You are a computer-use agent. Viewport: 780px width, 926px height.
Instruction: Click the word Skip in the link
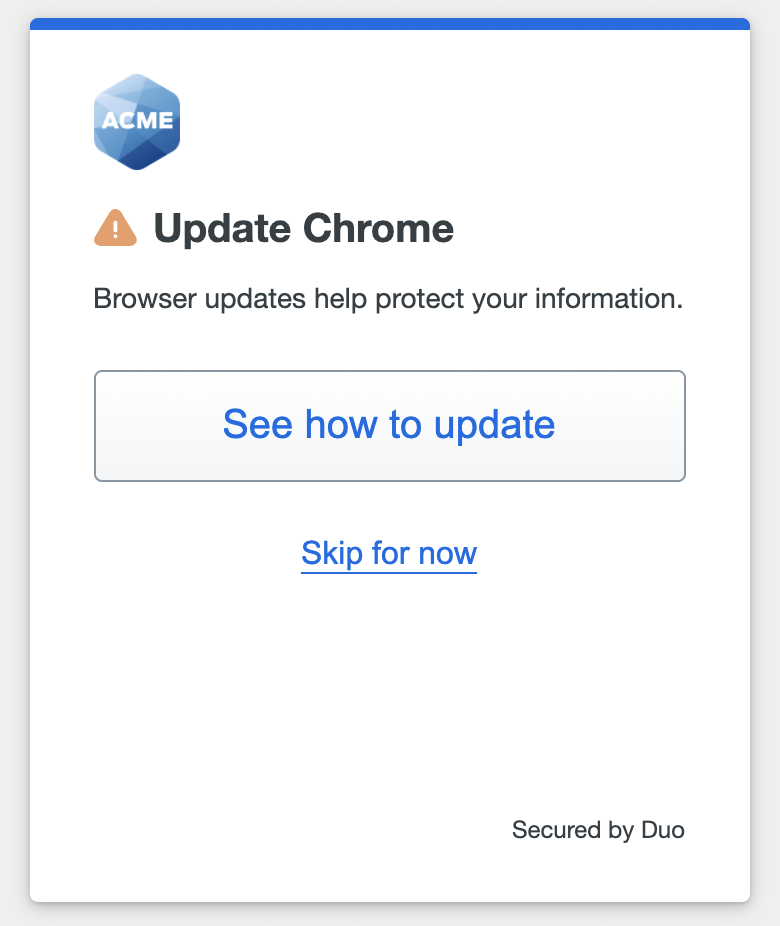[x=332, y=553]
